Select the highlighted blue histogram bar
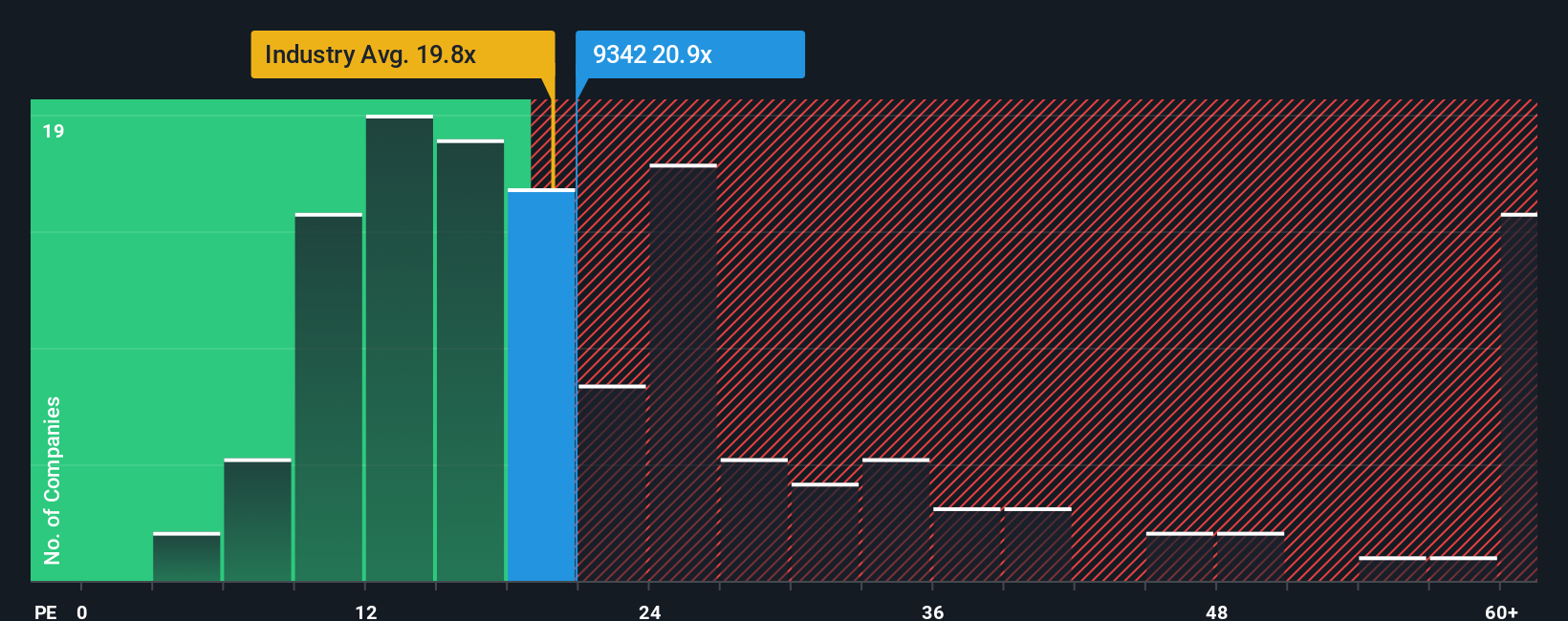The height and width of the screenshot is (621, 1568). 541,385
